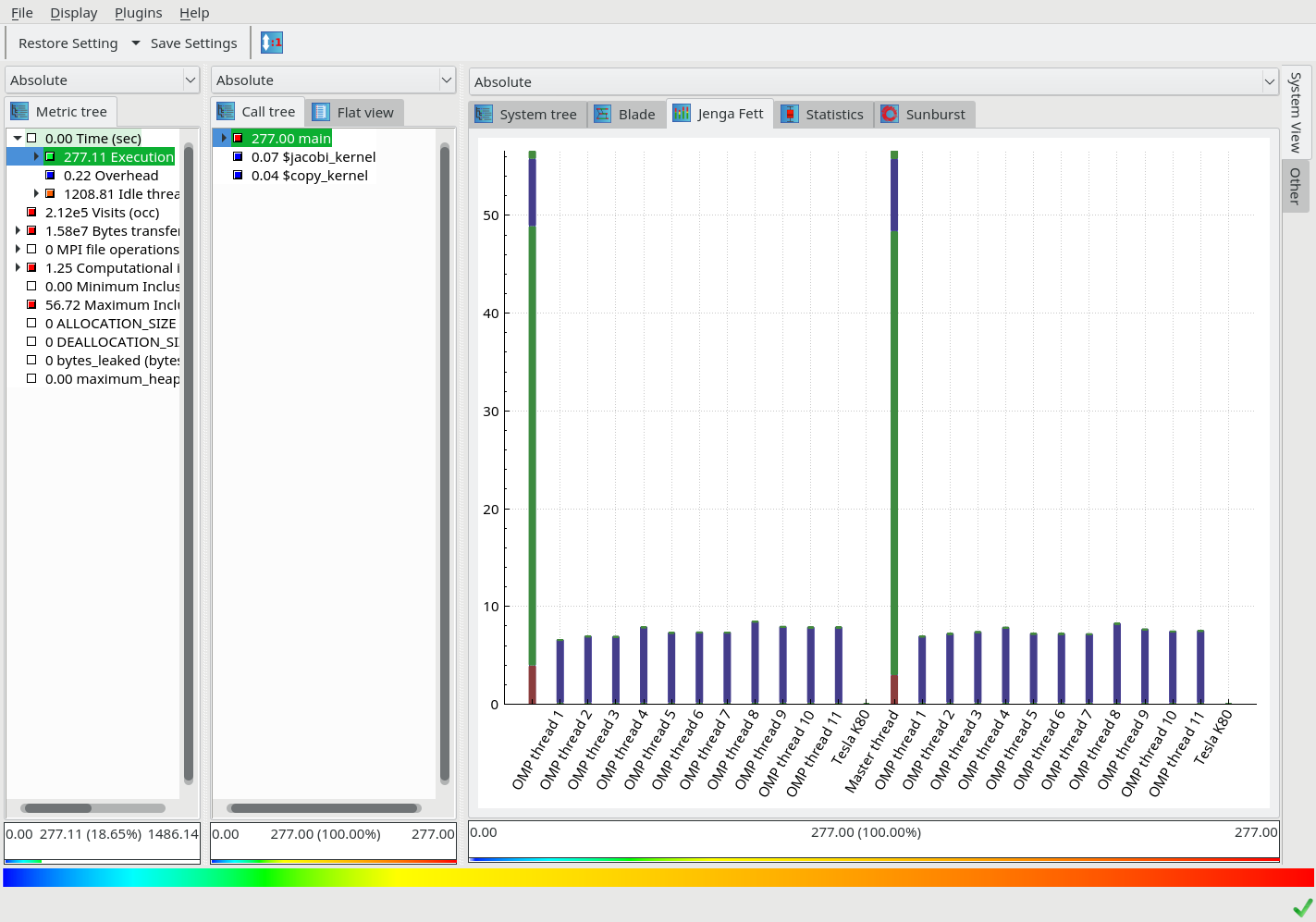Switch to the Flat view tab
Viewport: 1316px width, 922px height.
click(353, 112)
